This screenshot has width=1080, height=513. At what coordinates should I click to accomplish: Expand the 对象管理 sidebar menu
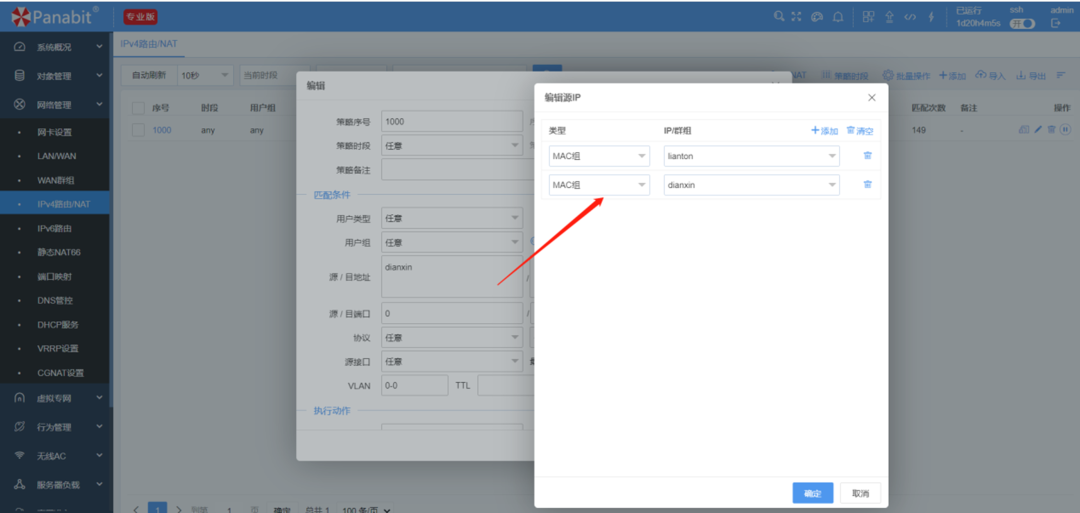tap(56, 76)
